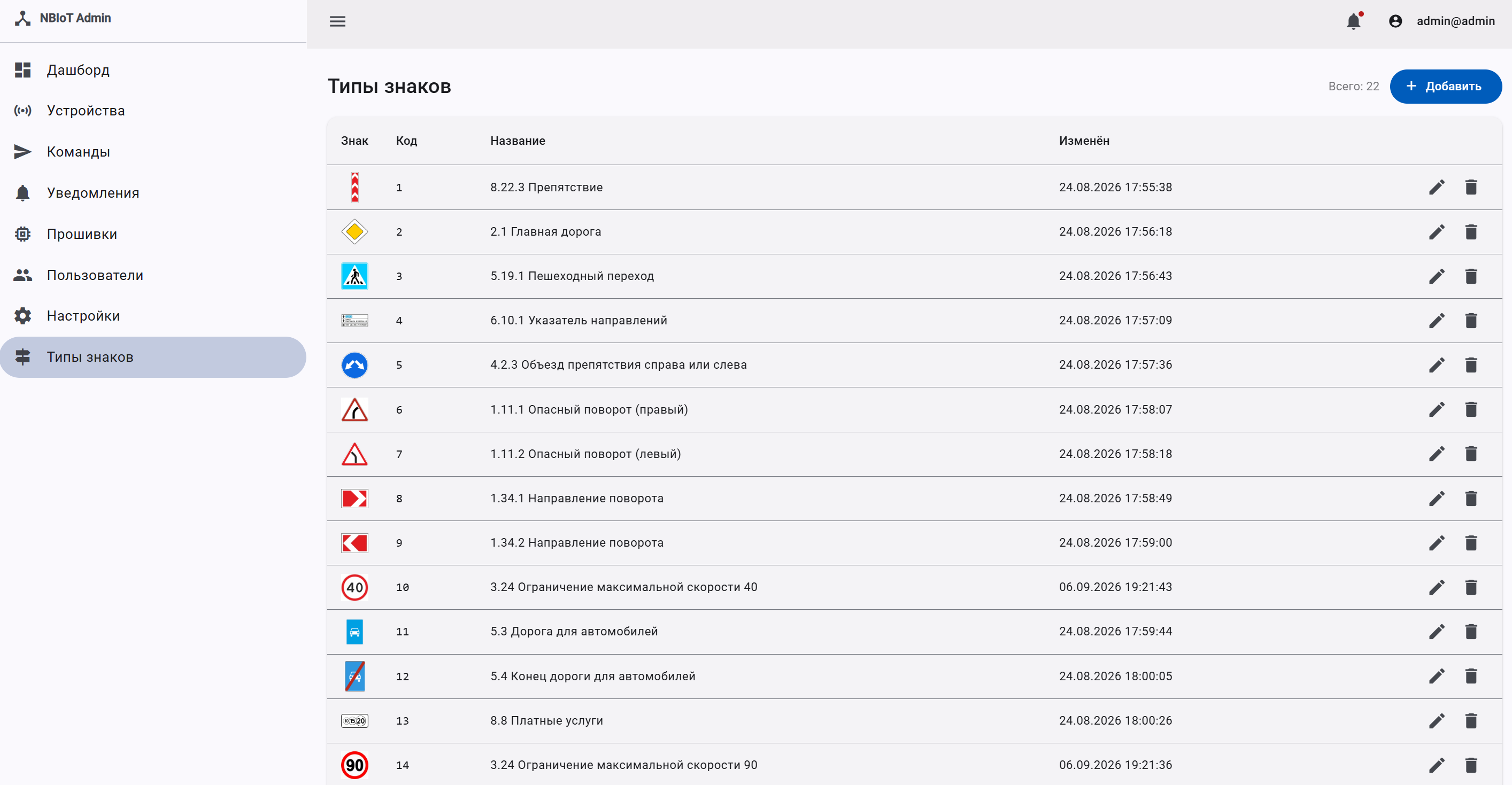The width and height of the screenshot is (1512, 785).
Task: Navigate to Прошивки
Action: (153, 234)
